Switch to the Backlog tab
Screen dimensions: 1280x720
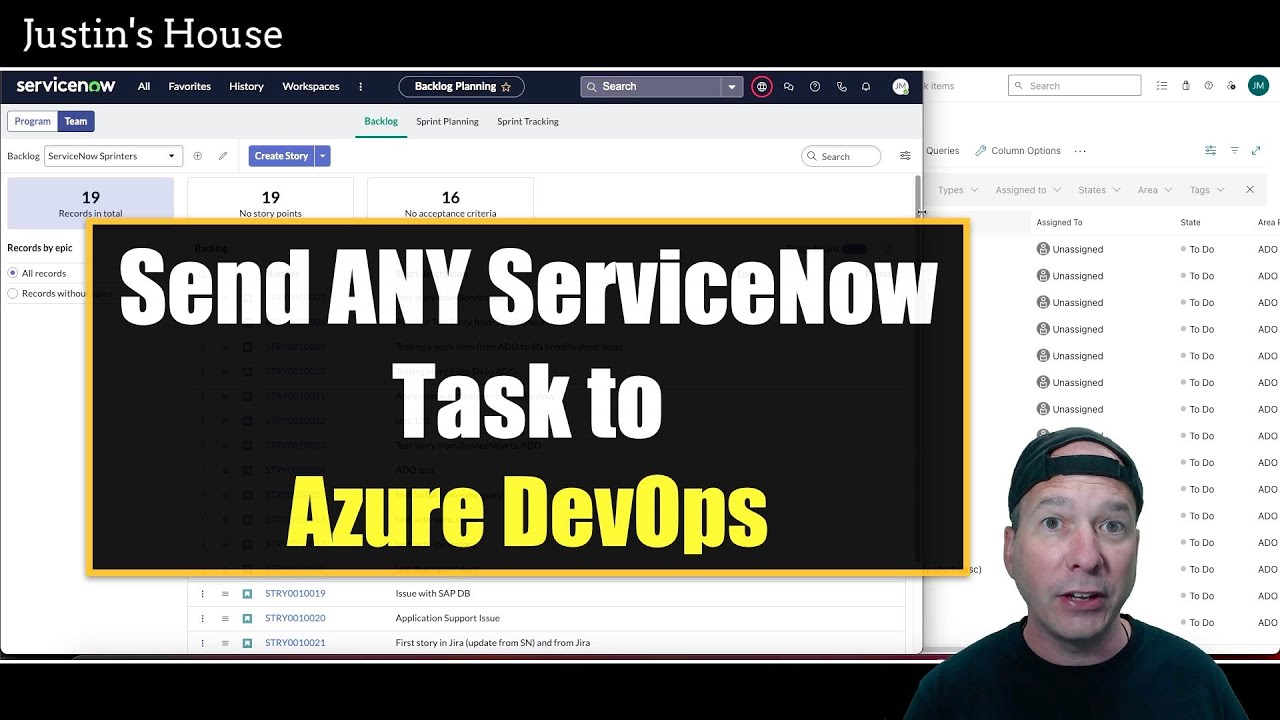tap(381, 122)
